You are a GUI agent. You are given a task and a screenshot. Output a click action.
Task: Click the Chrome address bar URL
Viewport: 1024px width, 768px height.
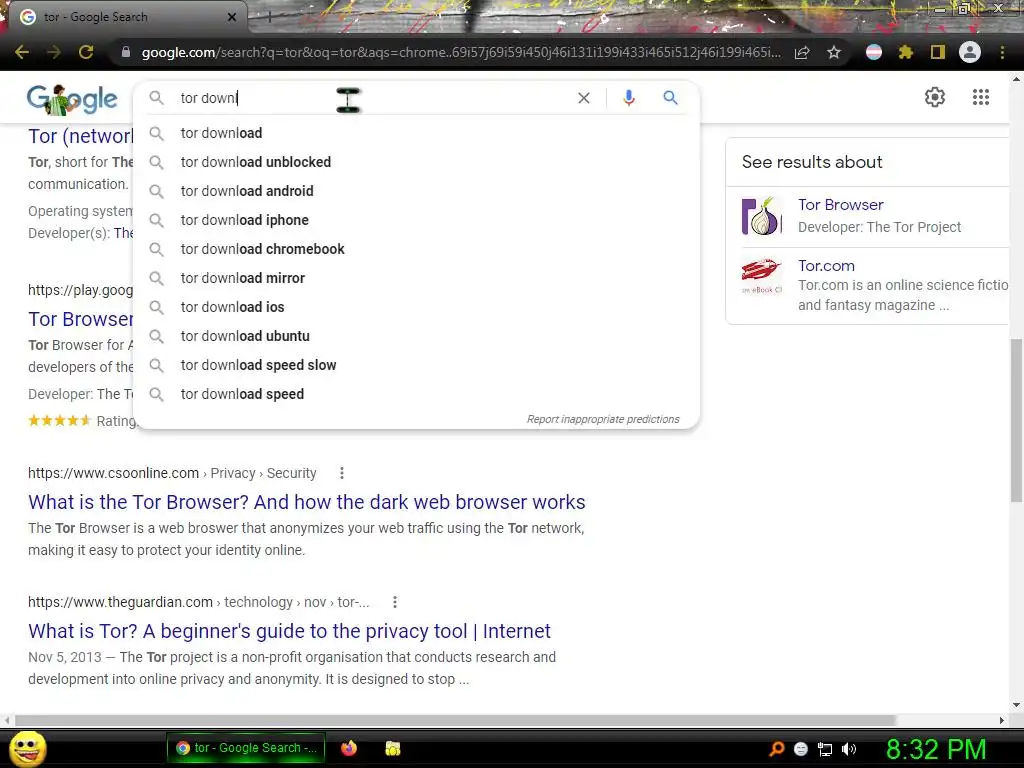pyautogui.click(x=460, y=52)
